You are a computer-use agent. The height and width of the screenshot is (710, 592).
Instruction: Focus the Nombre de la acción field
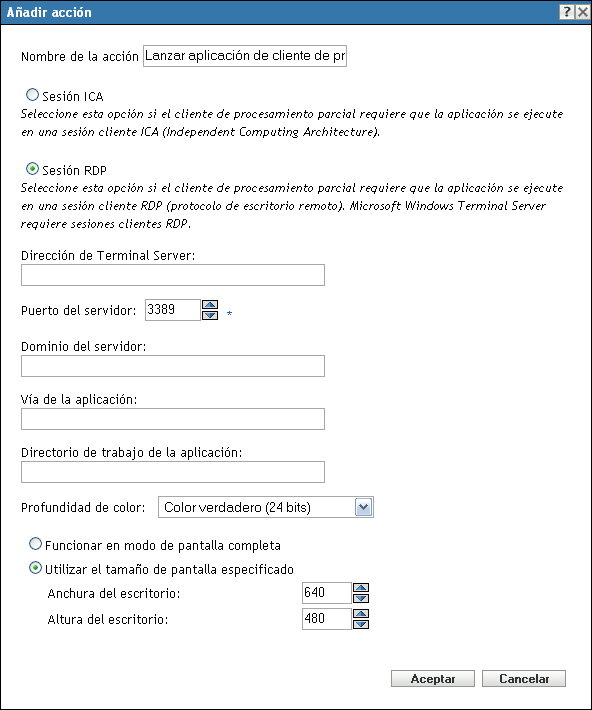point(245,56)
